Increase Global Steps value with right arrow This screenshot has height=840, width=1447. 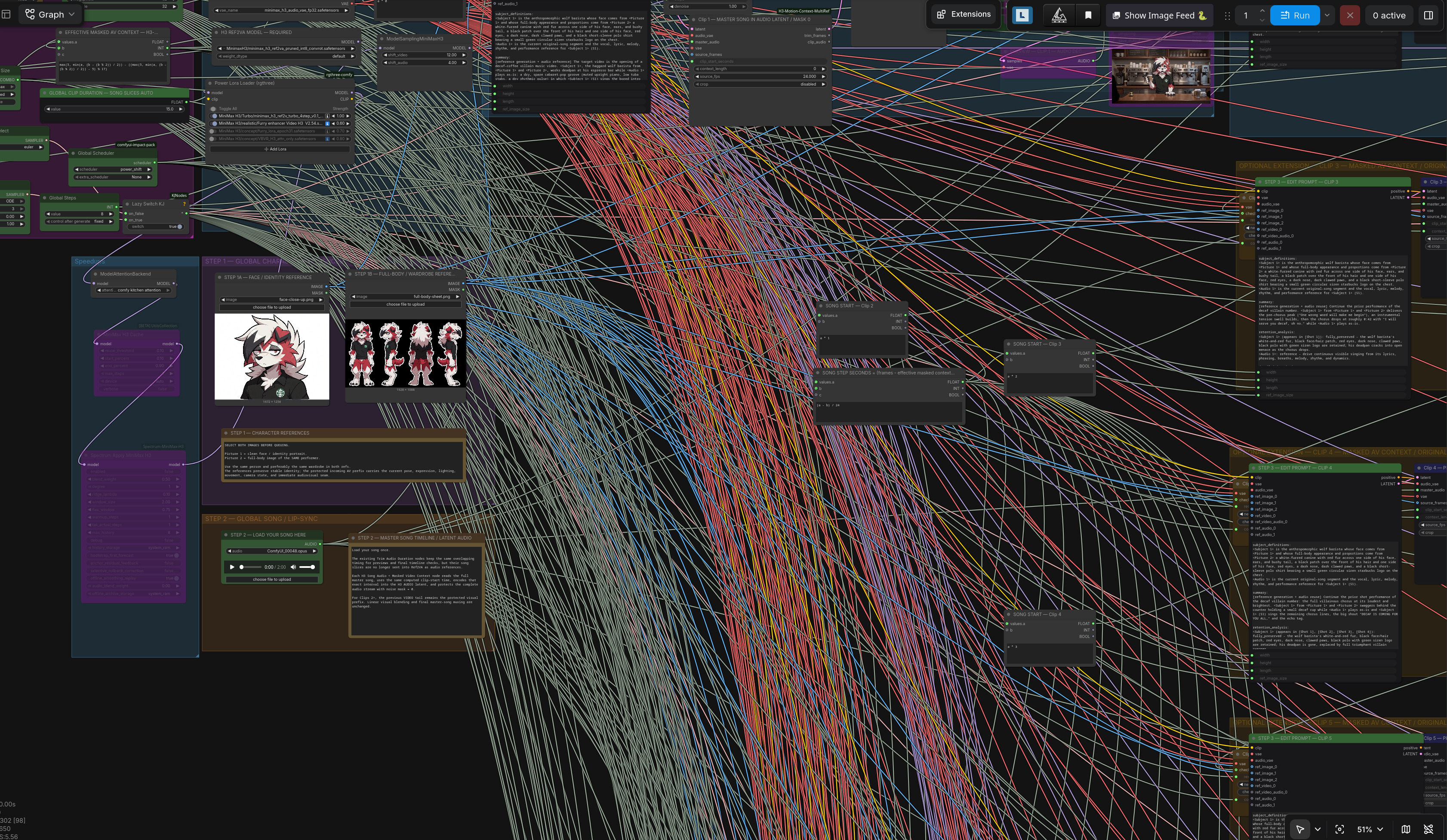[111, 214]
